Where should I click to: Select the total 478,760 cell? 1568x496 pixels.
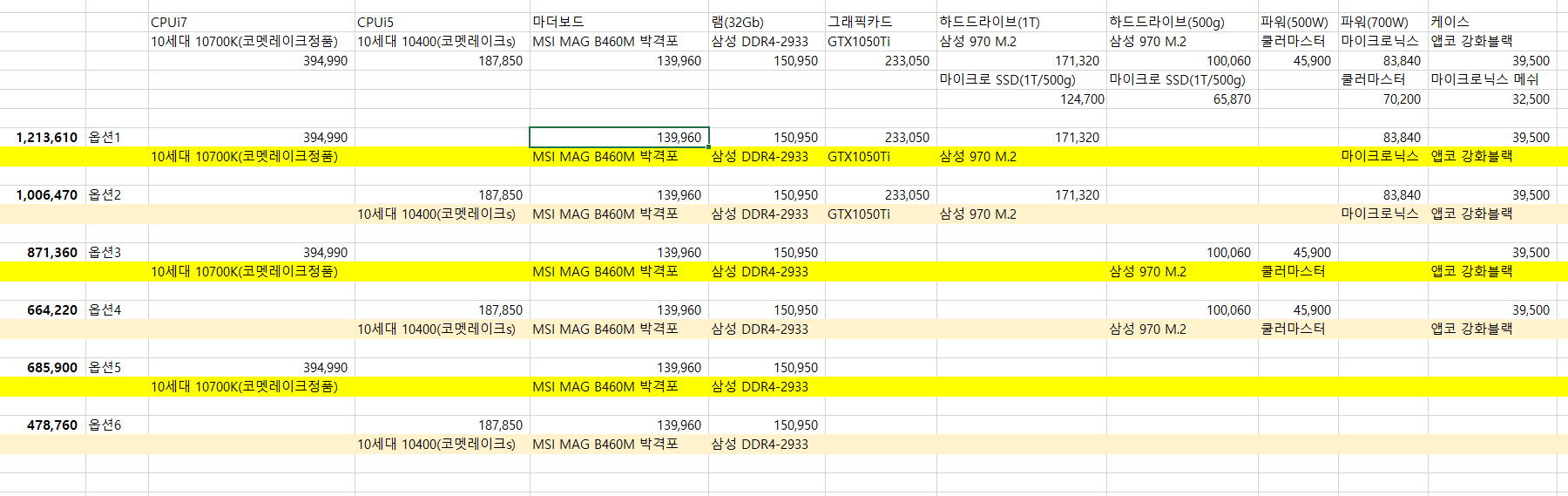point(43,425)
